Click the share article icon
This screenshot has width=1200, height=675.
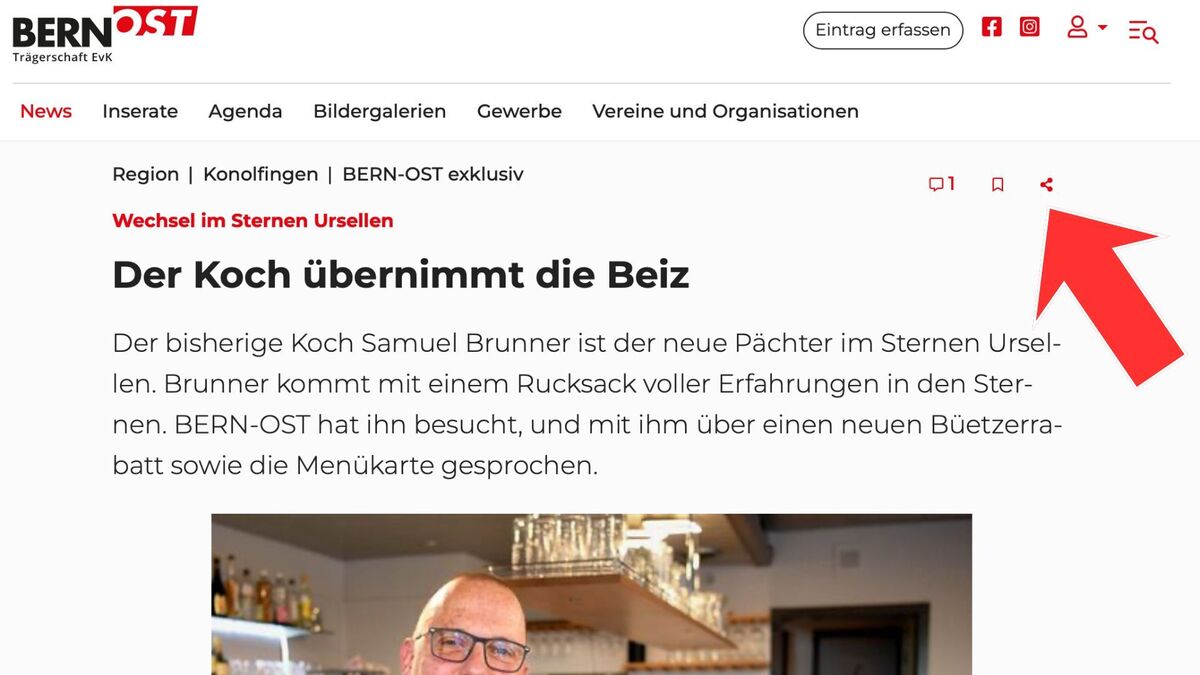[1046, 184]
